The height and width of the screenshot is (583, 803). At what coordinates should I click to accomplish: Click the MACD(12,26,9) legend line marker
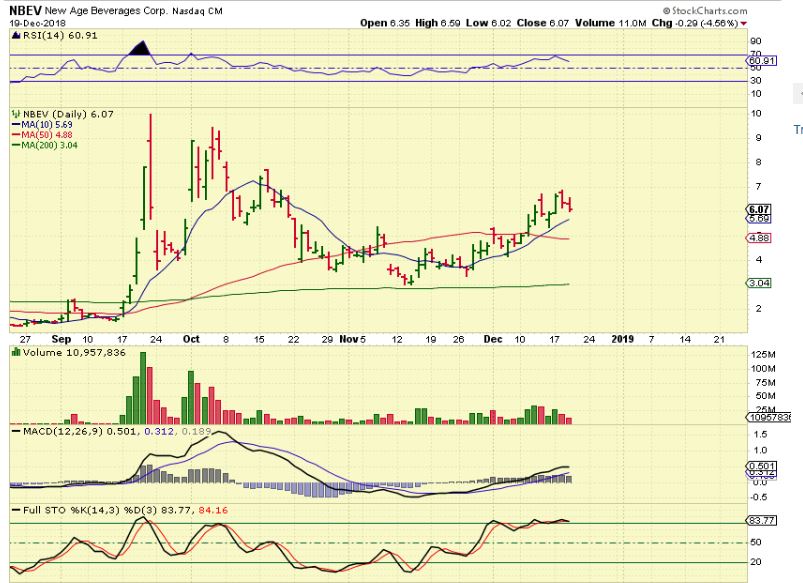(13, 430)
